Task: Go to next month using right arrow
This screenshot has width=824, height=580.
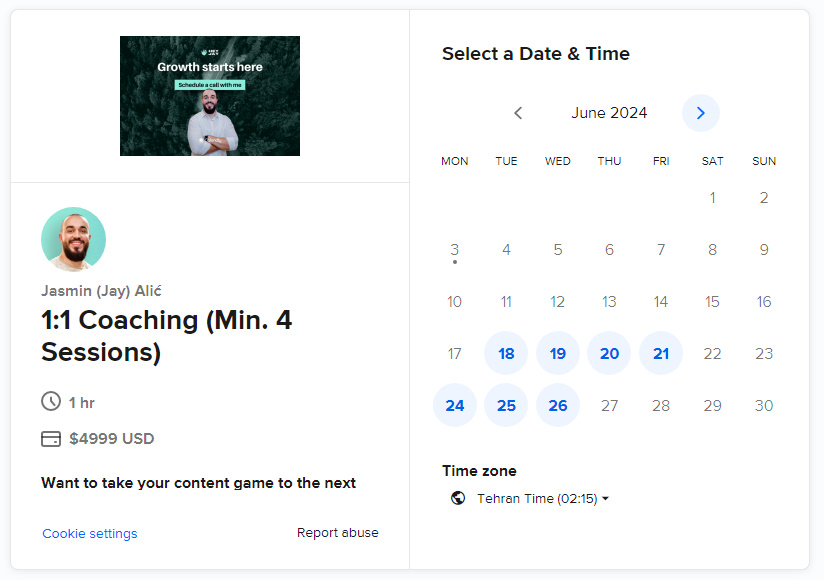Action: tap(700, 113)
